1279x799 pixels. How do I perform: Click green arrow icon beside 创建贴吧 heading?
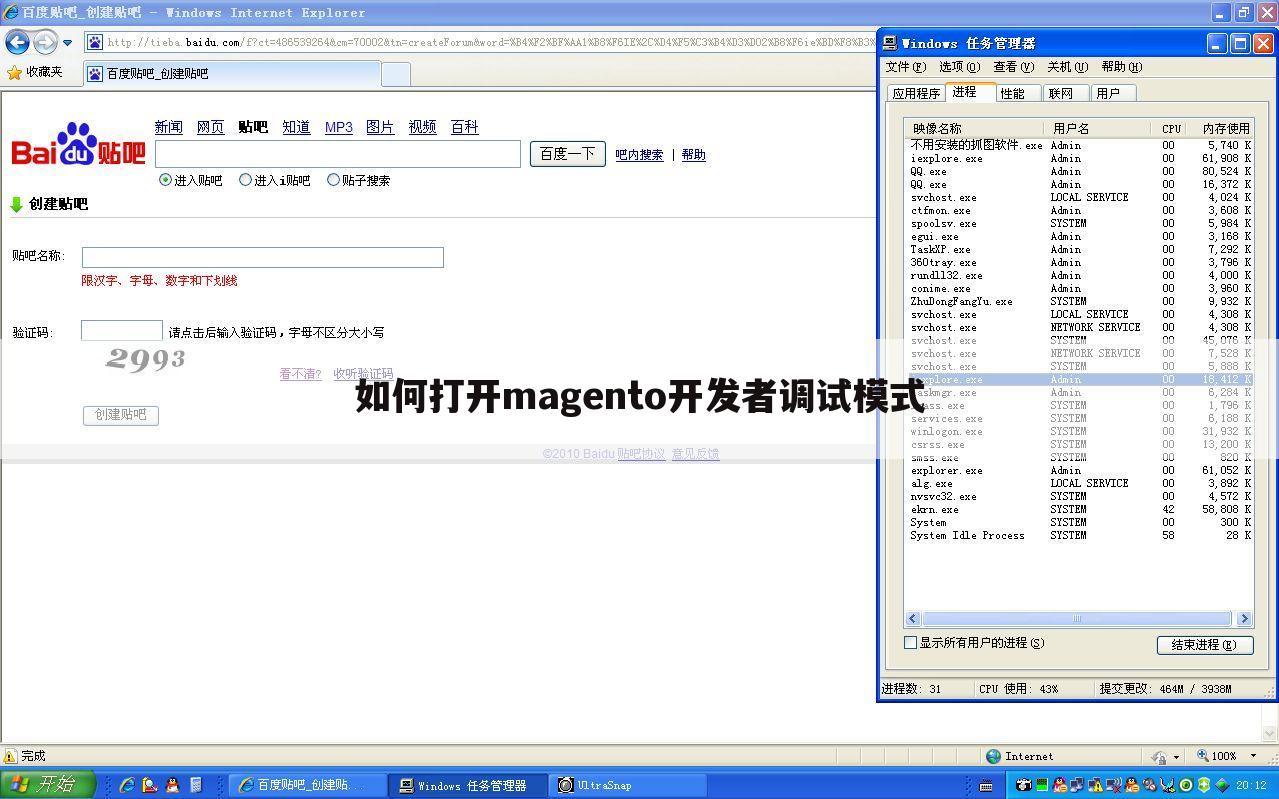tap(16, 204)
